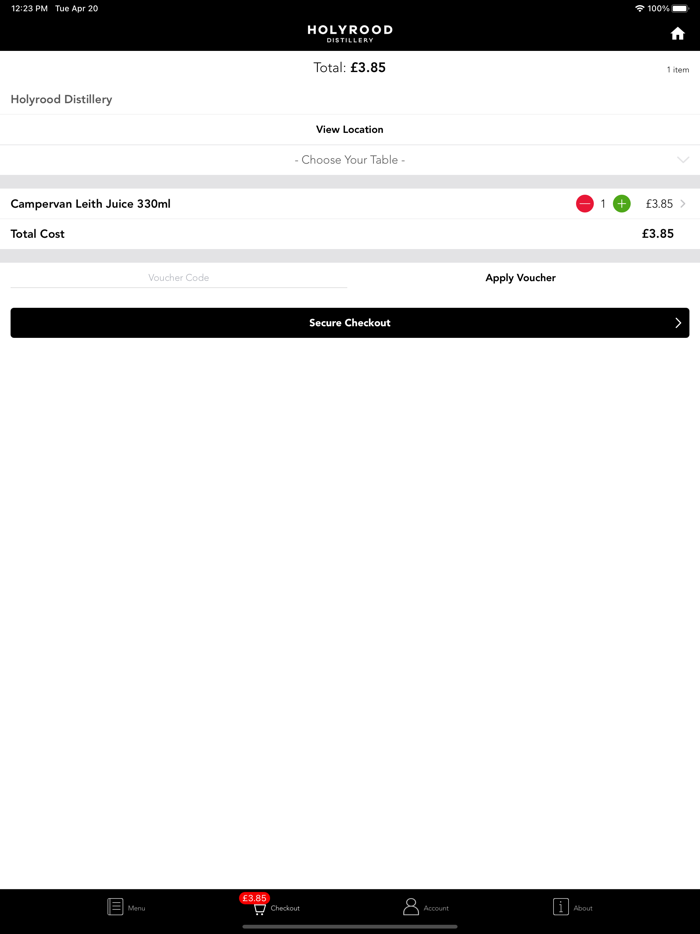Decrease quantity with red minus button
Screen dimensions: 700x934
[585, 204]
